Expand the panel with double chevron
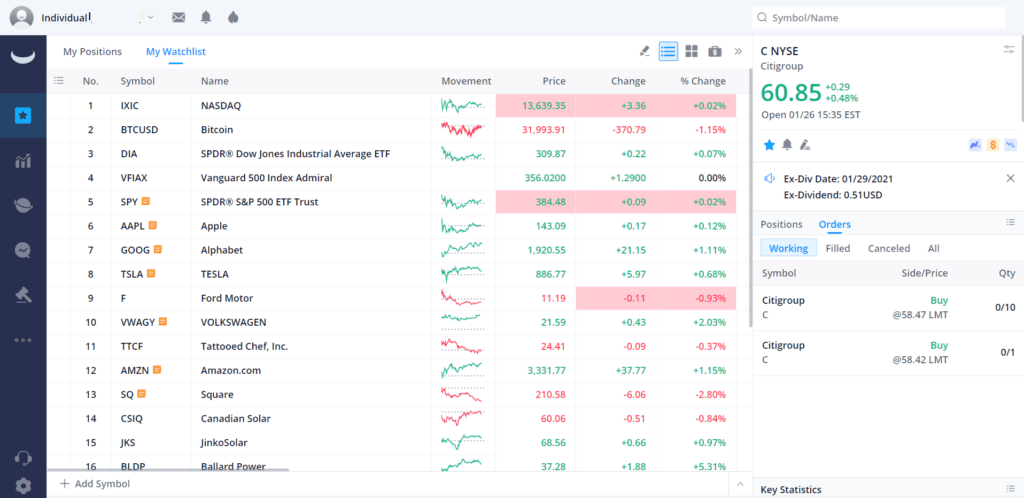 coord(738,51)
